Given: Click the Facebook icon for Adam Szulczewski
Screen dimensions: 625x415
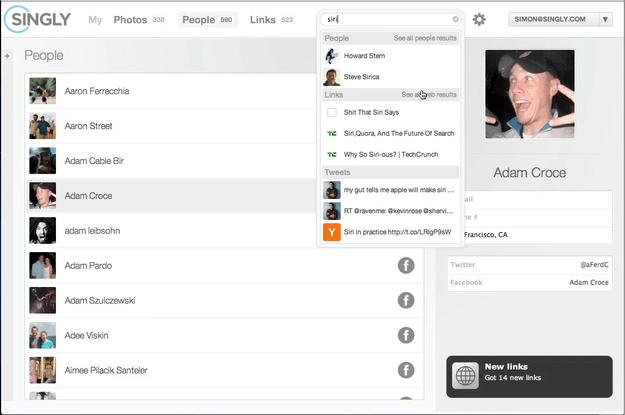Looking at the screenshot, I should 406,300.
